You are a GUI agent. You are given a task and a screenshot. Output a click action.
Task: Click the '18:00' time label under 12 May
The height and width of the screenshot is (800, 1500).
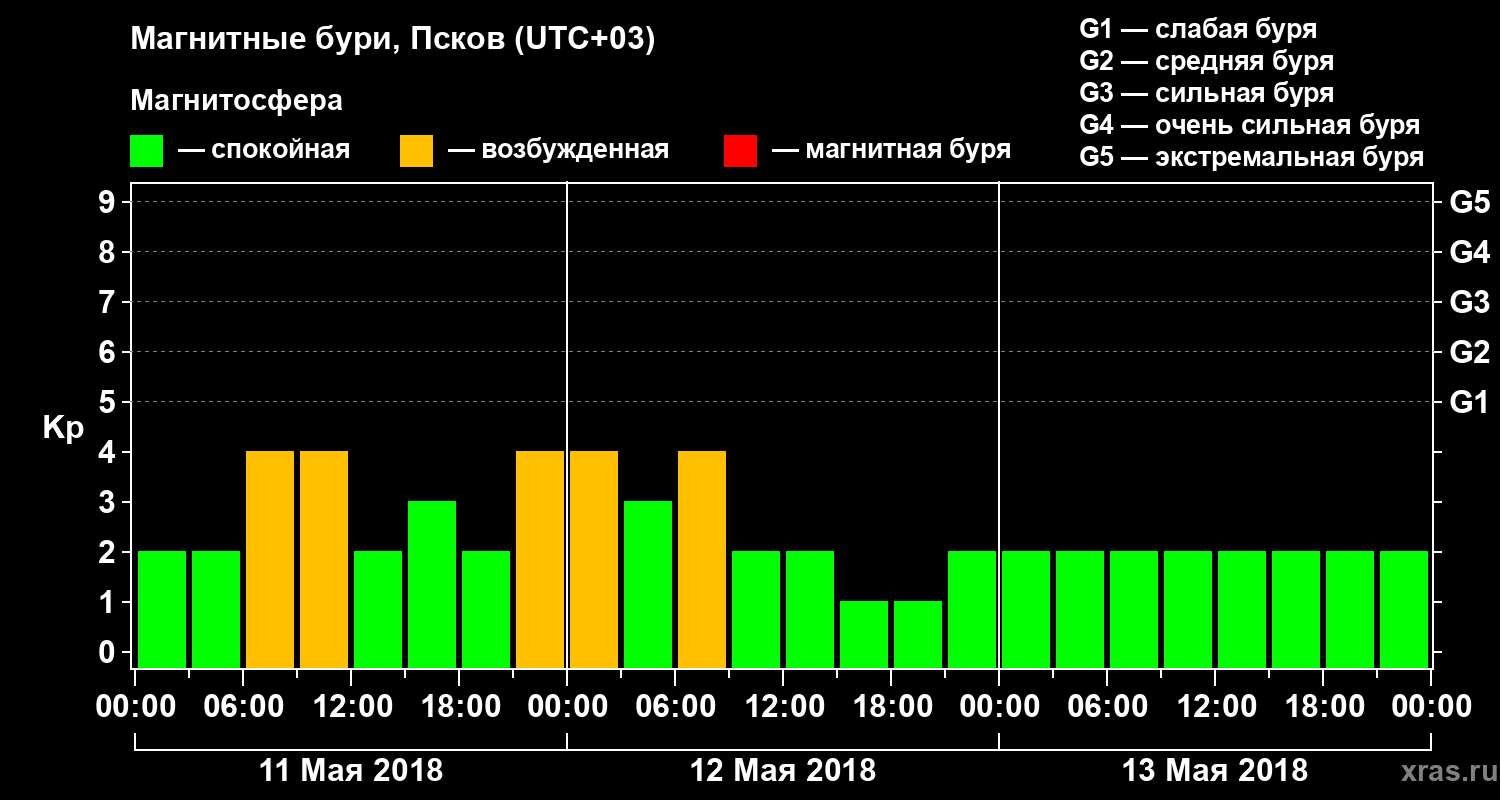point(891,707)
